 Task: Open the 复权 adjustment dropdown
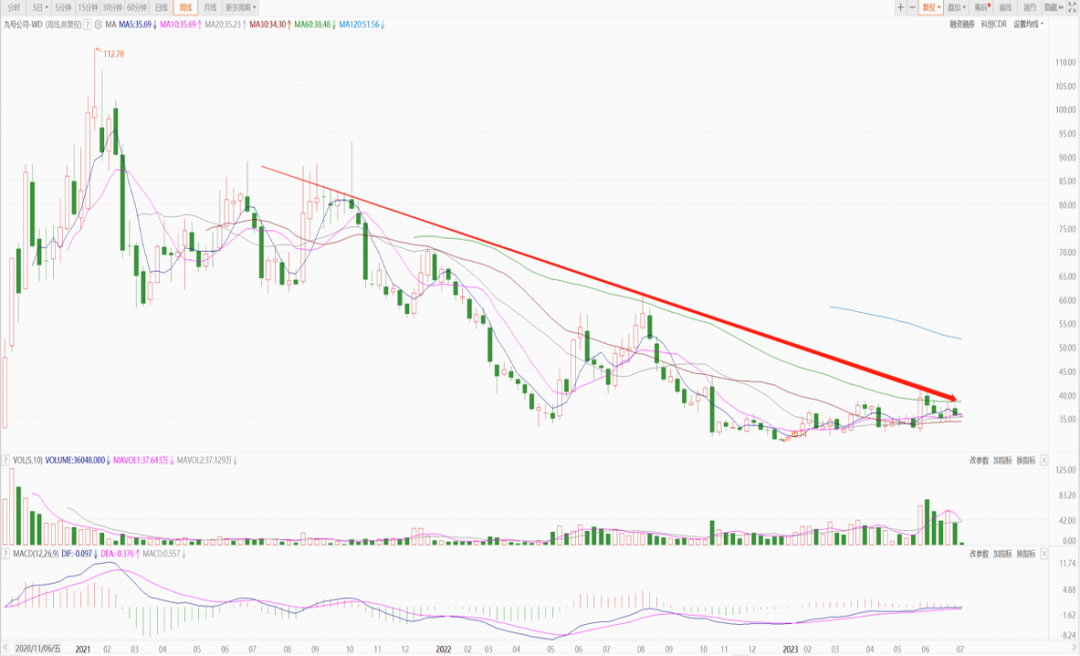coord(931,8)
